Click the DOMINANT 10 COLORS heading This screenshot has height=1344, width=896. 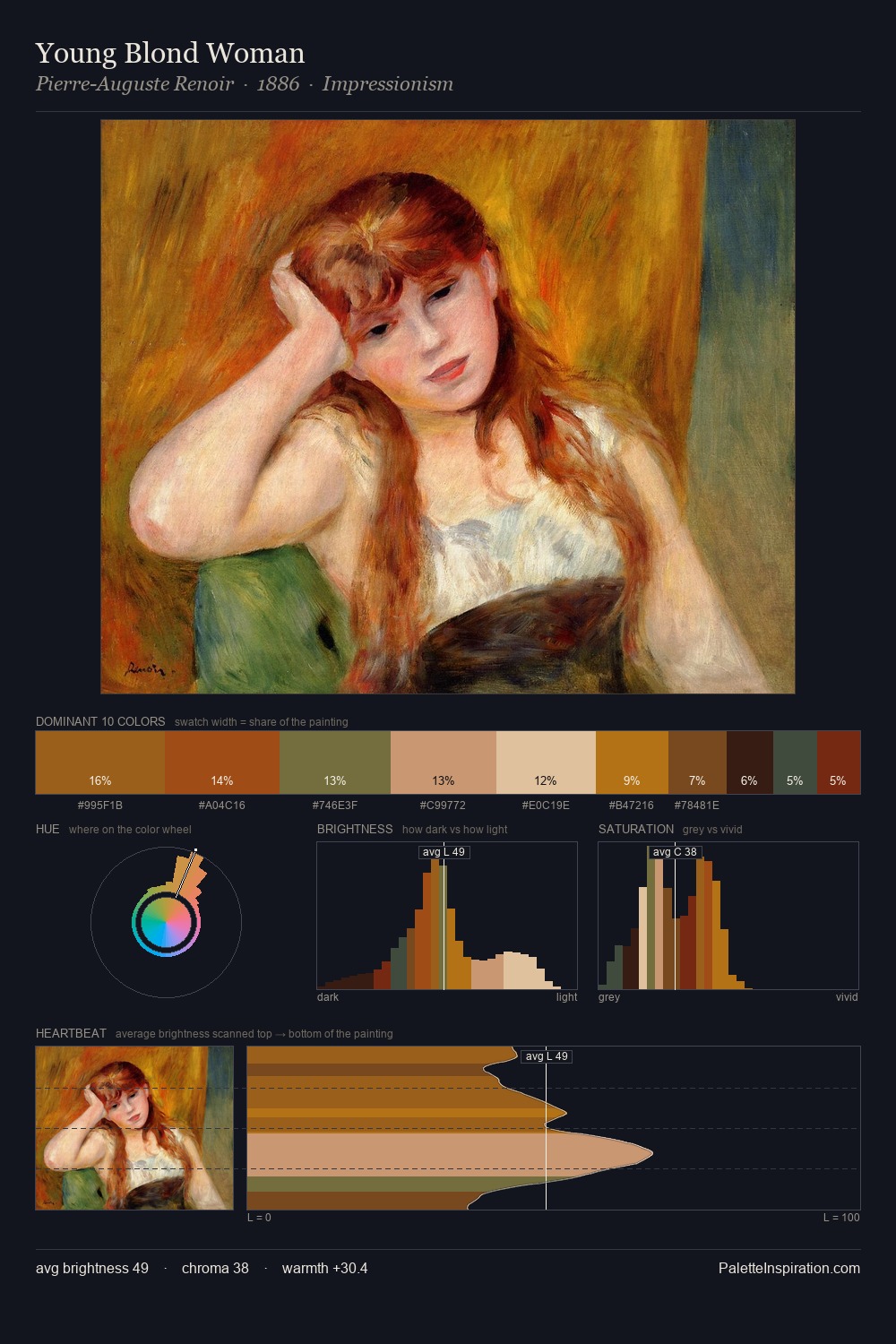click(100, 721)
